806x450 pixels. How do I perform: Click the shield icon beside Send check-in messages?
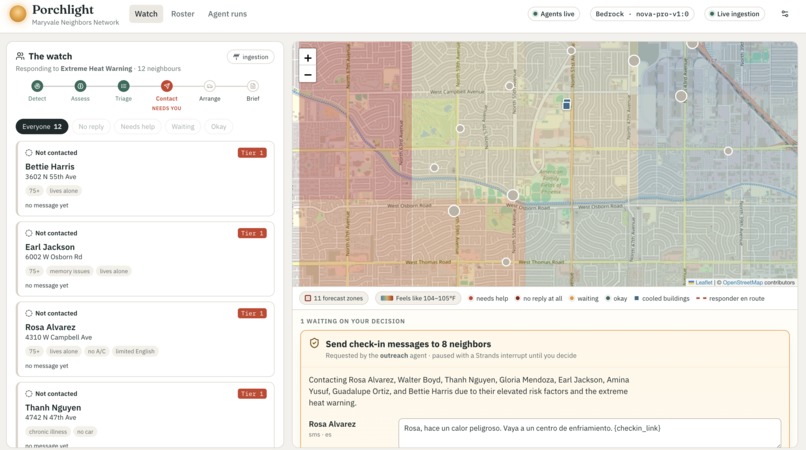[314, 344]
